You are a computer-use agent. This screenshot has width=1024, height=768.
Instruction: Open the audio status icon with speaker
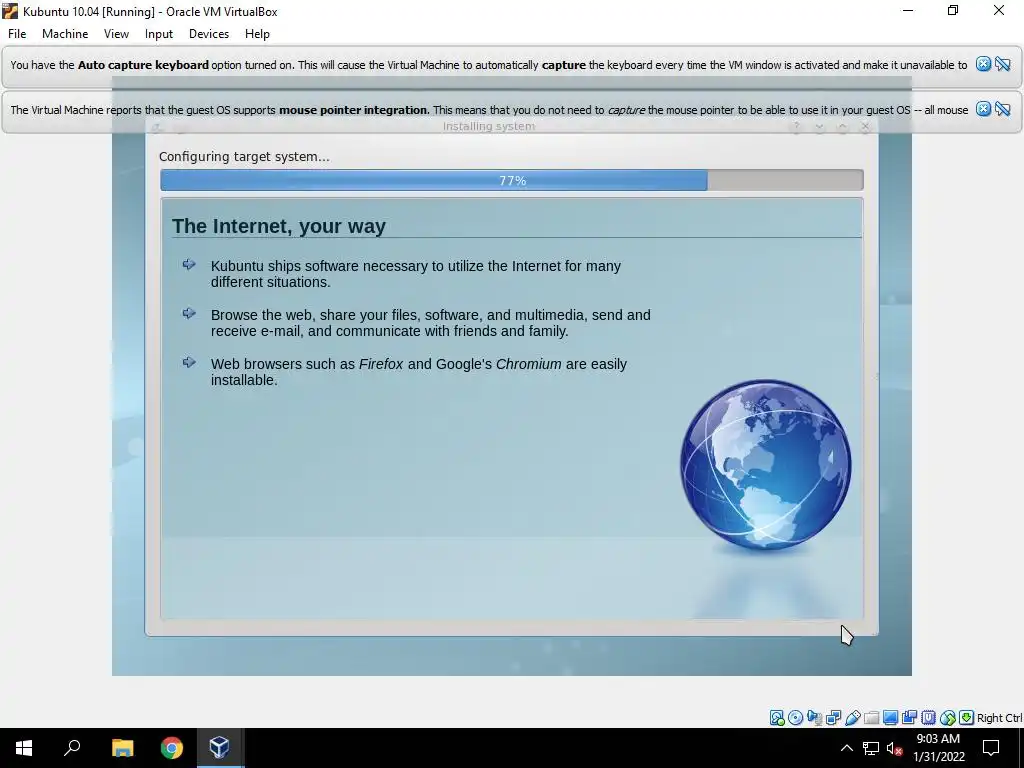coord(814,718)
